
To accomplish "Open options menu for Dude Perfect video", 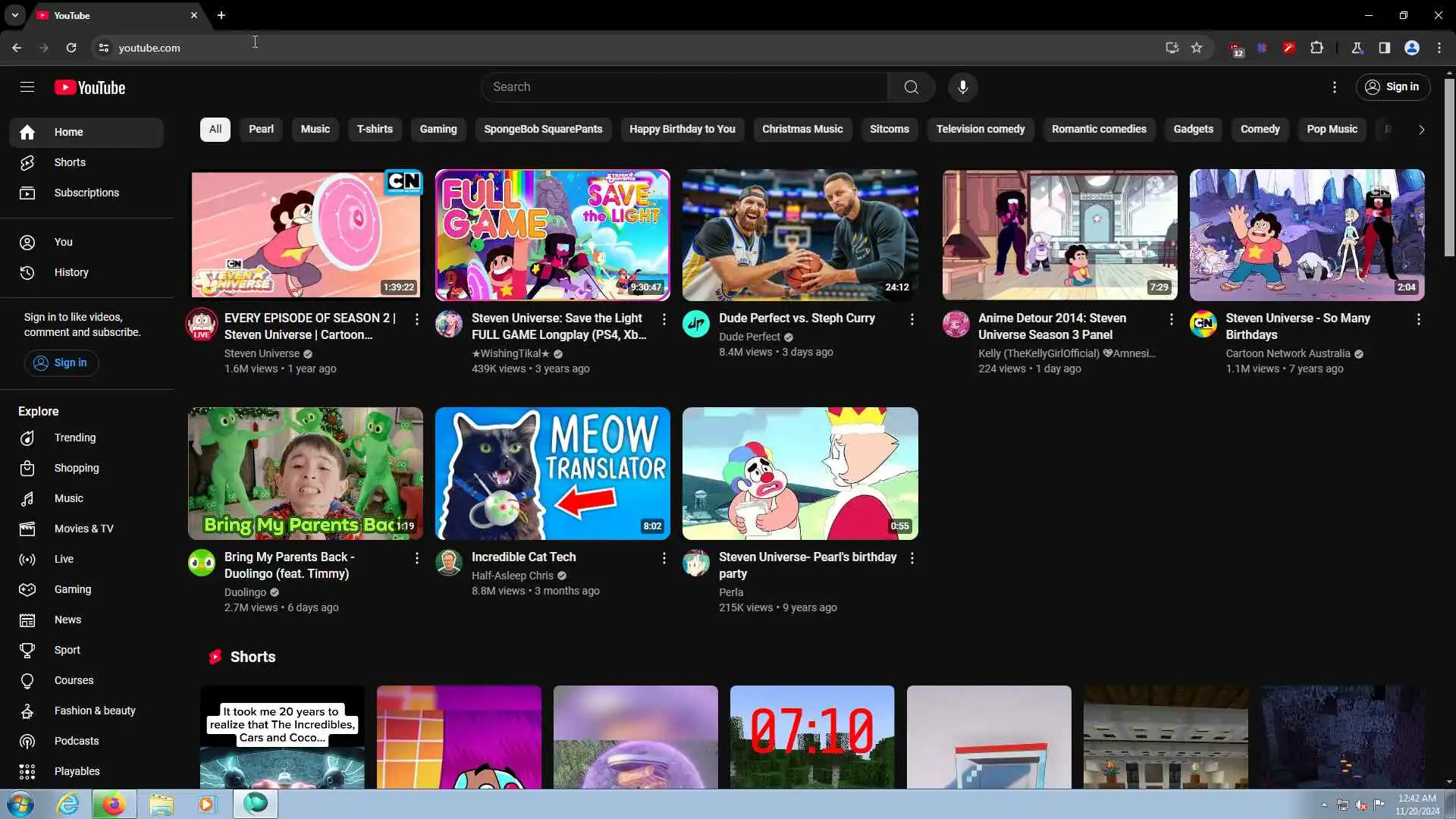I will tap(912, 319).
